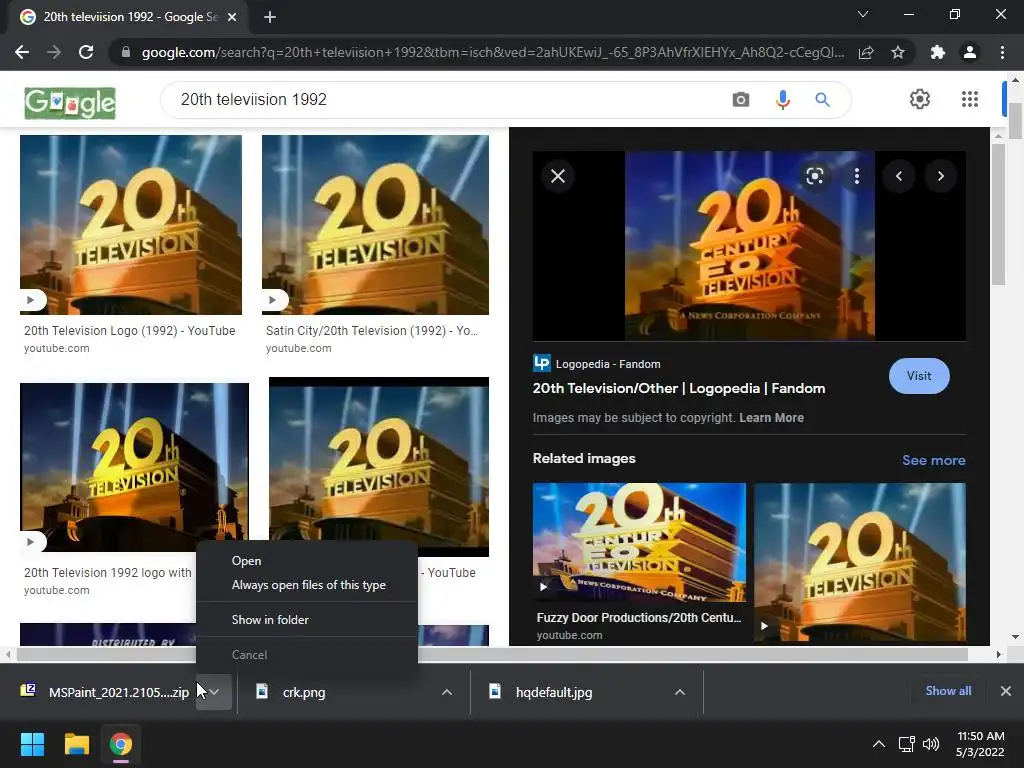Start voice search with microphone icon
The height and width of the screenshot is (768, 1024).
tap(782, 100)
